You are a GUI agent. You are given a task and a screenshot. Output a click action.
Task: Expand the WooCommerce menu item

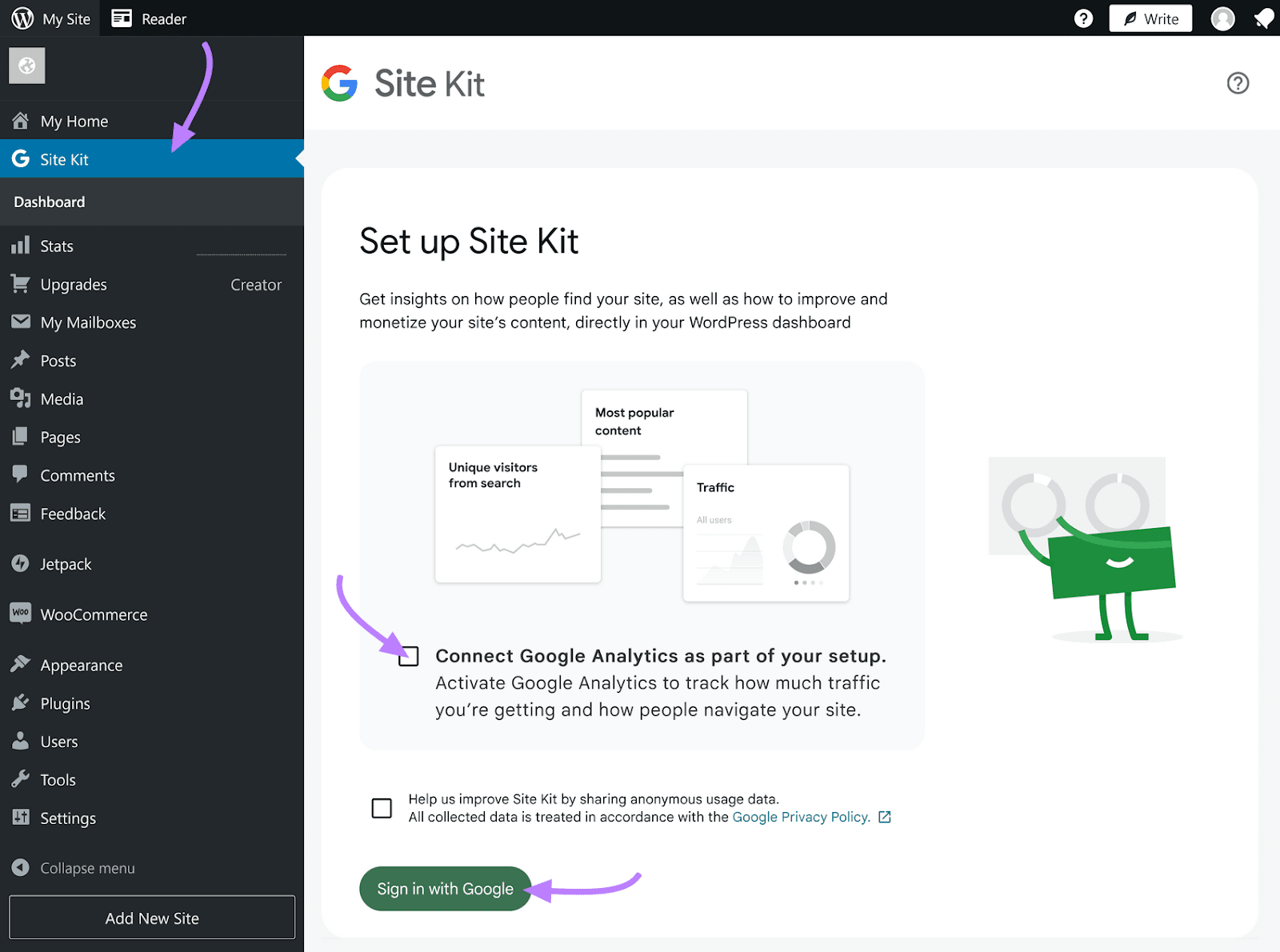[x=94, y=614]
